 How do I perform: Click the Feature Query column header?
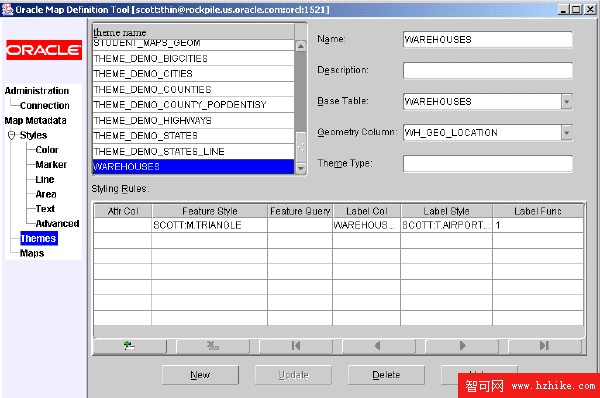click(x=300, y=211)
